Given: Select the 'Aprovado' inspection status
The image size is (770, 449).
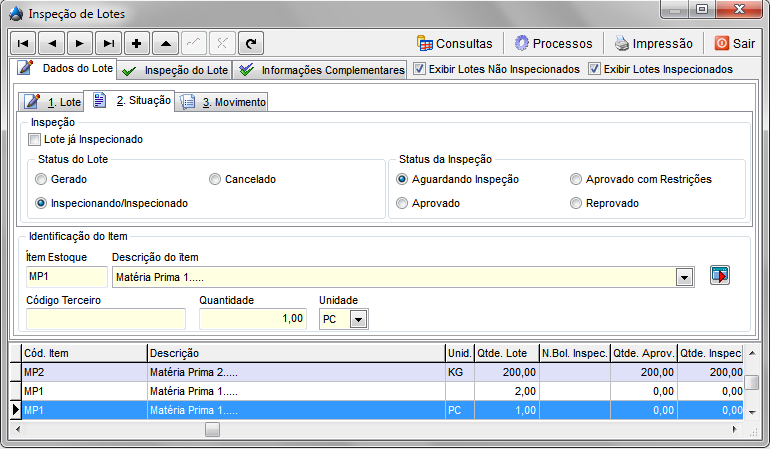Looking at the screenshot, I should (x=402, y=203).
